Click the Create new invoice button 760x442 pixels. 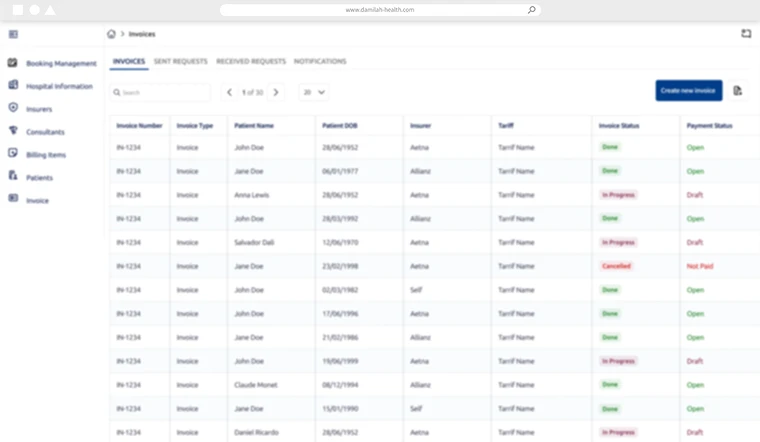[688, 91]
